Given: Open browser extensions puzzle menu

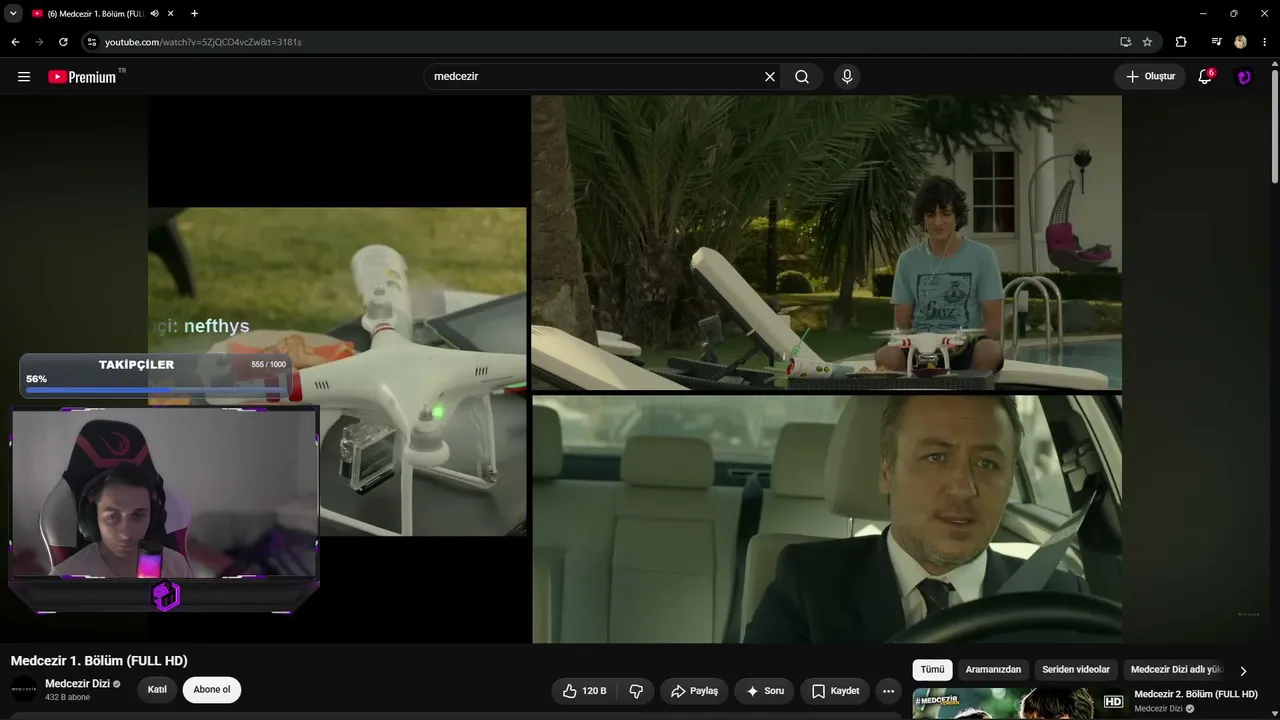Looking at the screenshot, I should pos(1181,42).
